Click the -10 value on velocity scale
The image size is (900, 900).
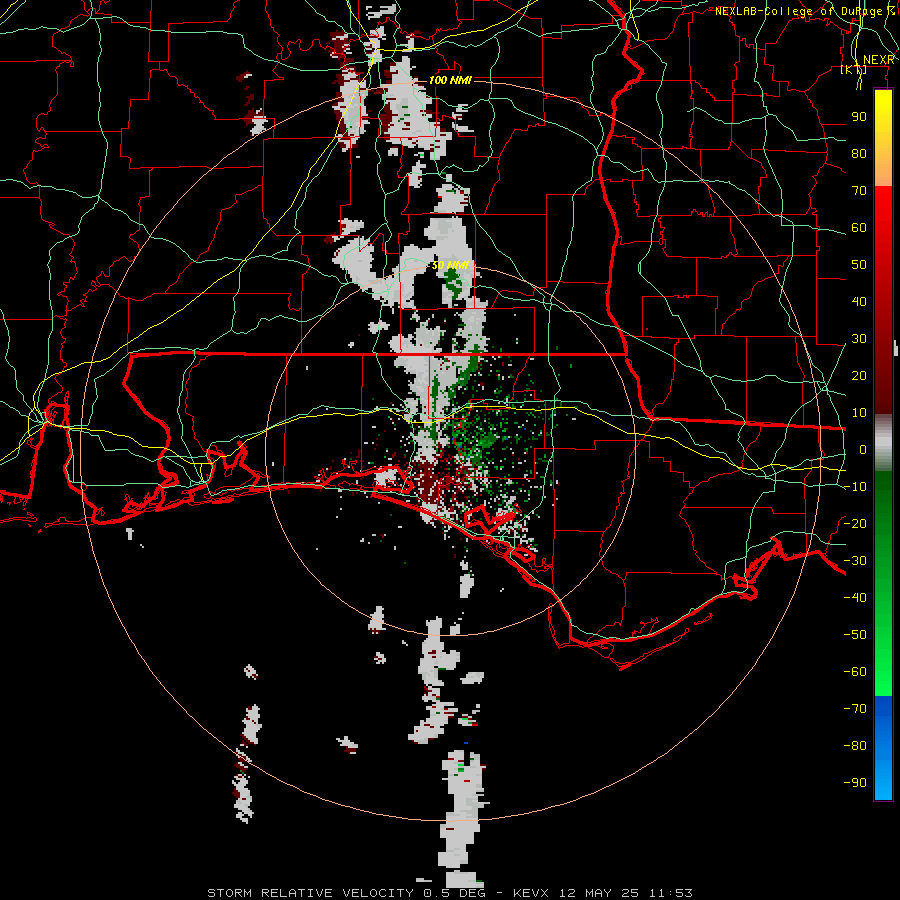pyautogui.click(x=855, y=487)
